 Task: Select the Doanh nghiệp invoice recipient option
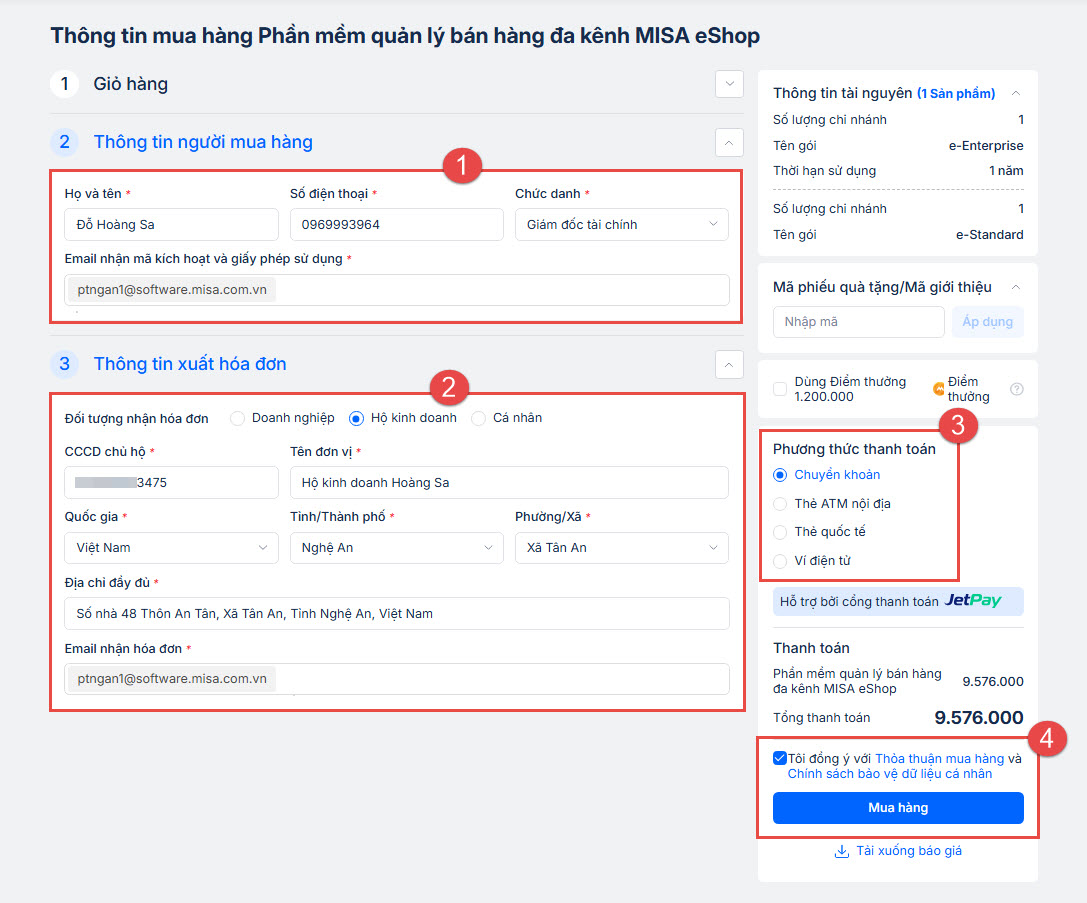click(x=237, y=418)
